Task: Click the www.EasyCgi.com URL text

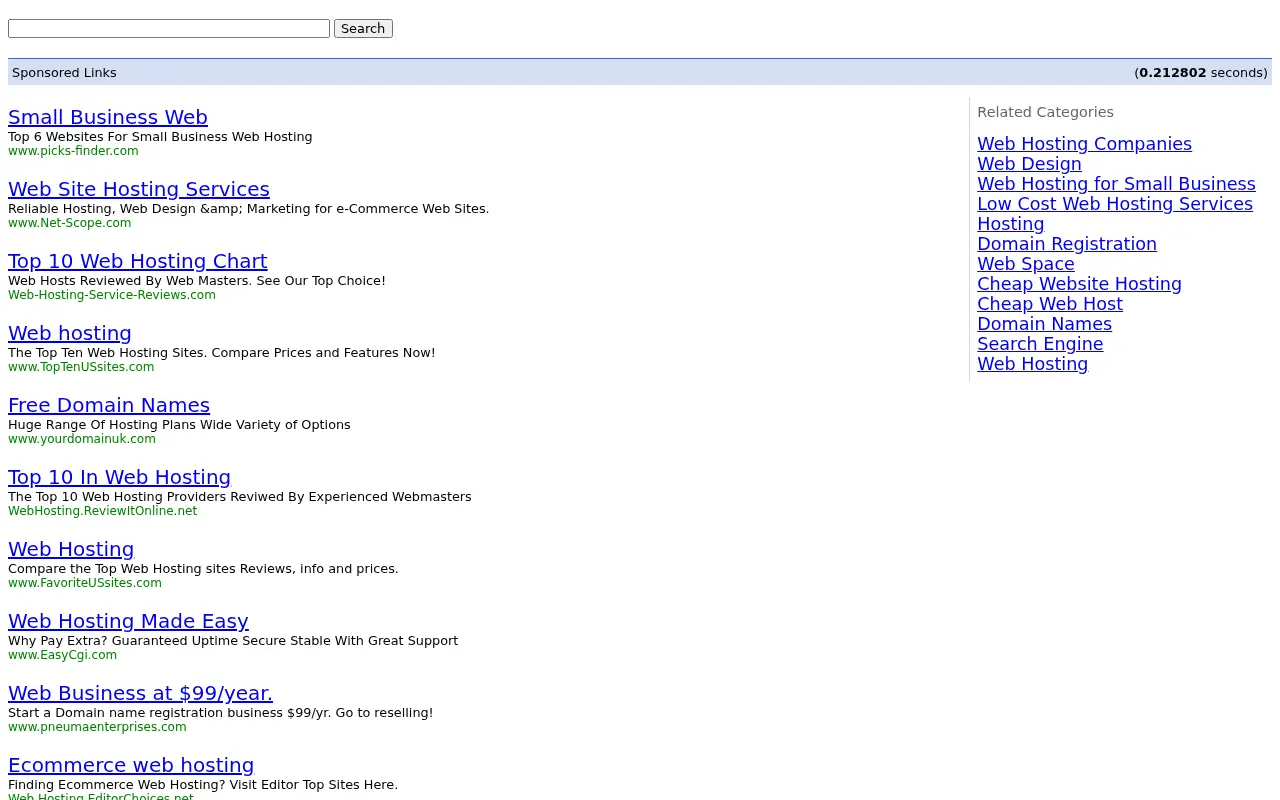Action: pos(62,655)
